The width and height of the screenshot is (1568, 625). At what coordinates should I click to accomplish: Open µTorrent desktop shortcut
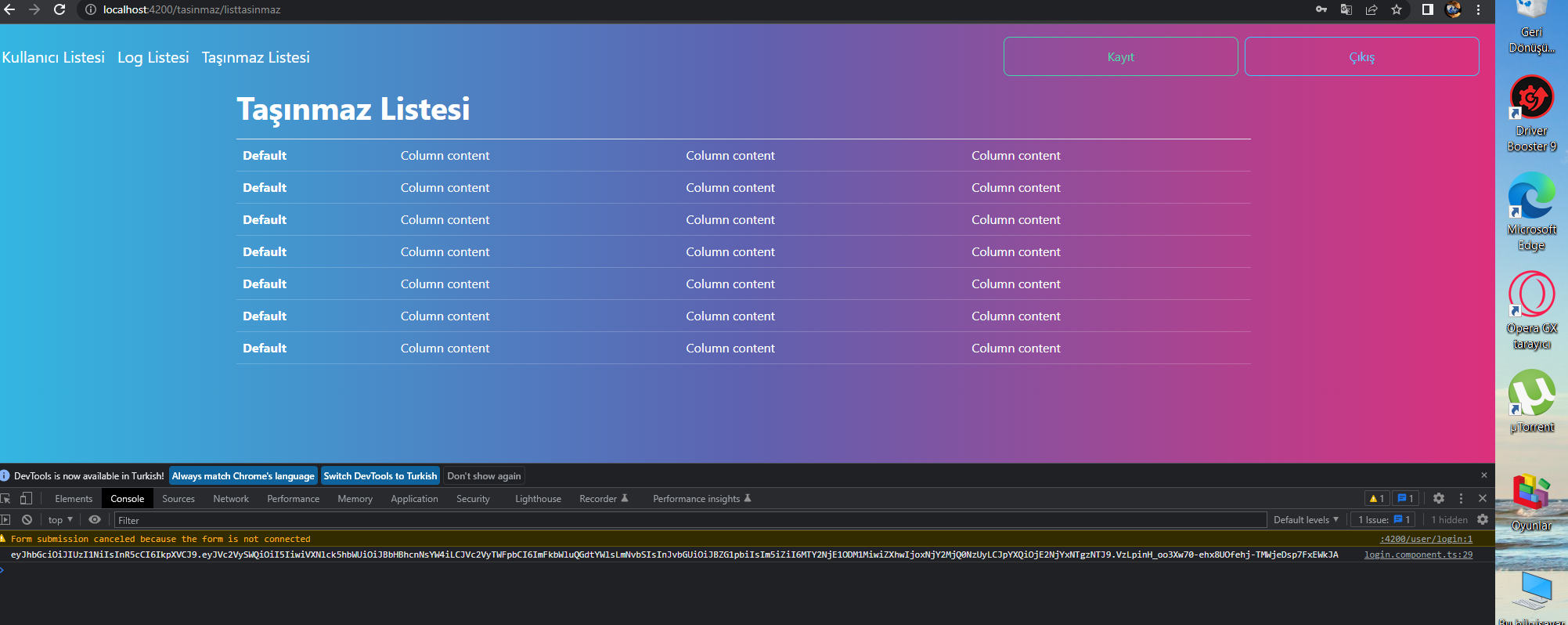1532,401
